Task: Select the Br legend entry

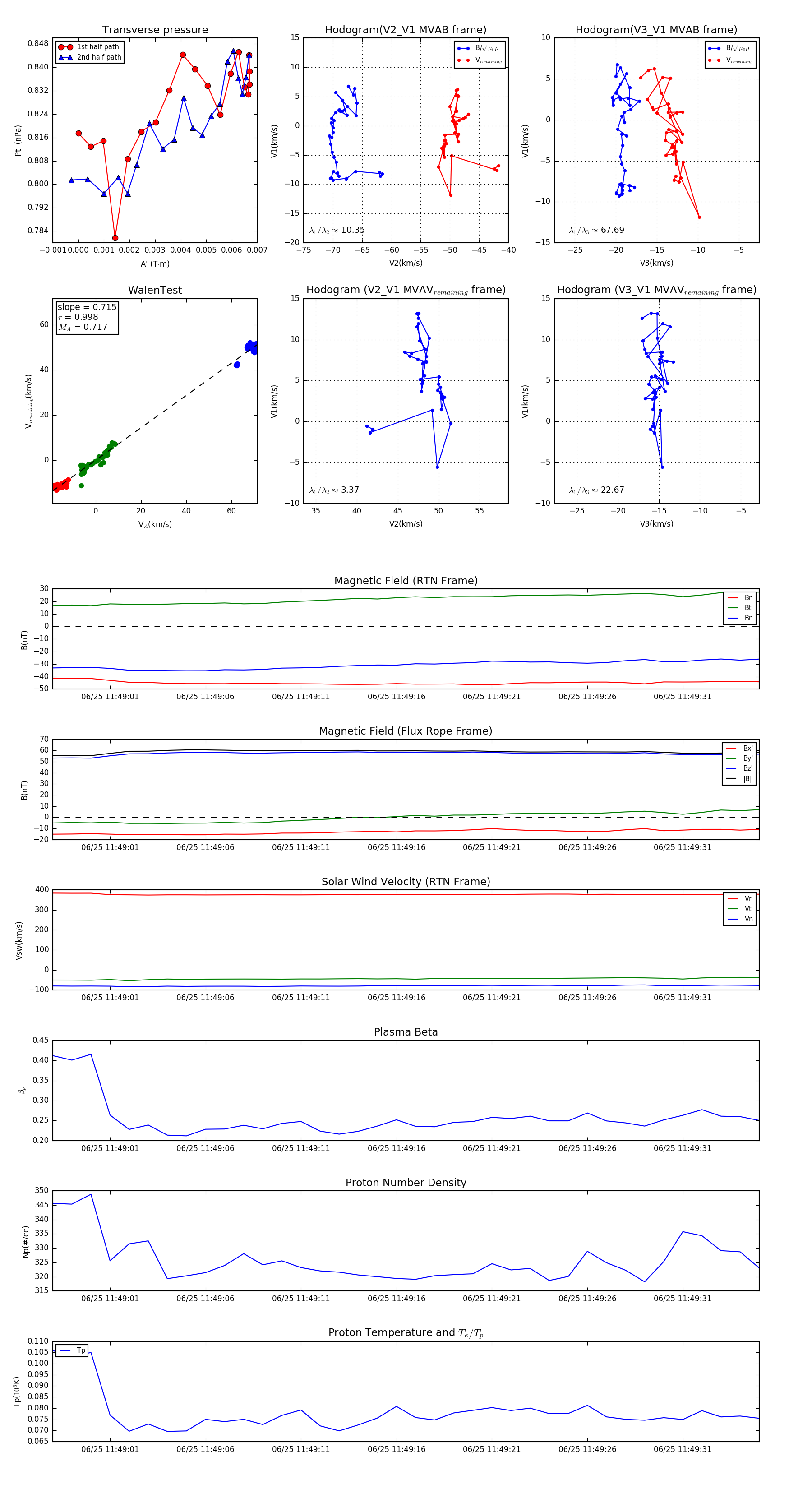Action: coord(740,598)
